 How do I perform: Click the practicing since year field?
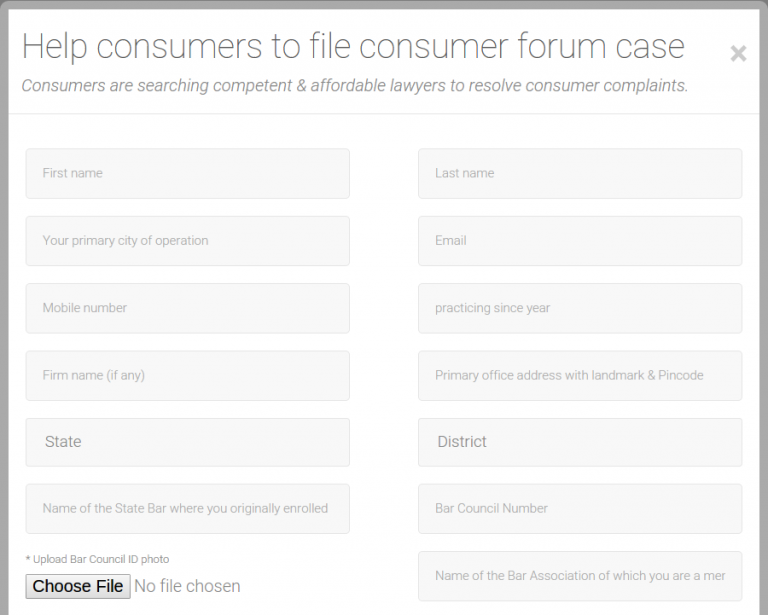coord(580,308)
